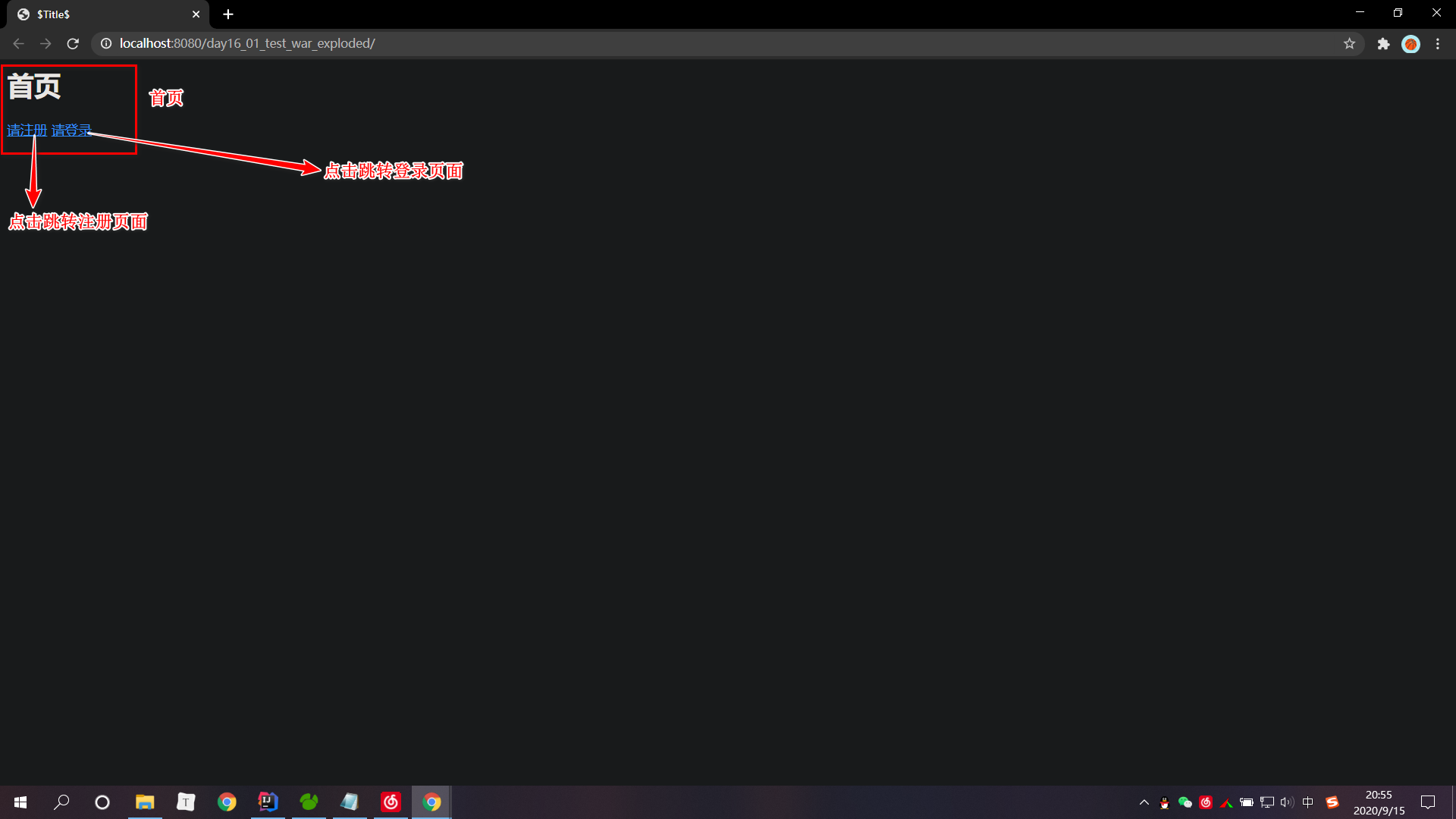Open NetEase Music from the taskbar
This screenshot has width=1456, height=819.
click(x=391, y=802)
